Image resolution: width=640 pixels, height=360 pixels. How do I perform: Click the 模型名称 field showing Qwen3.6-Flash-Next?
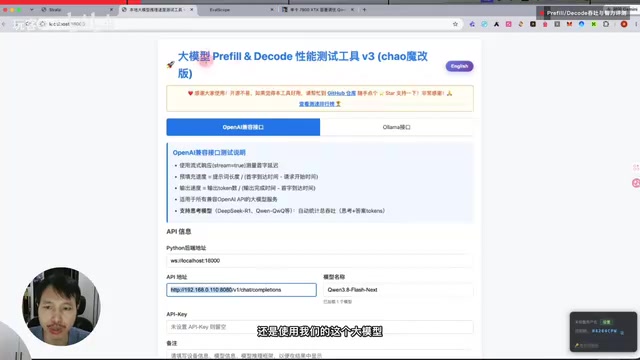(x=398, y=290)
